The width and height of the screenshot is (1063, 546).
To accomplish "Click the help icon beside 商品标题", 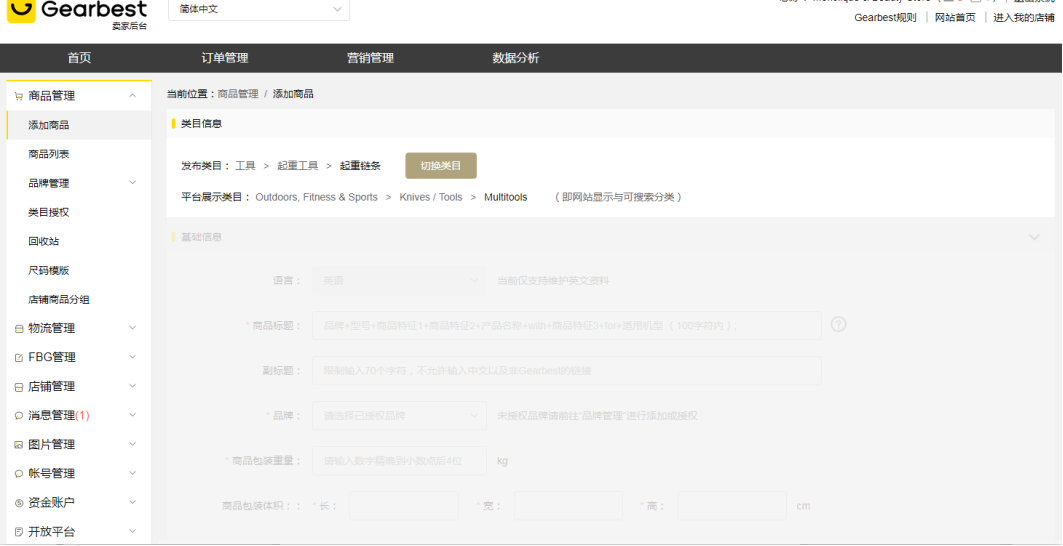I will point(839,324).
